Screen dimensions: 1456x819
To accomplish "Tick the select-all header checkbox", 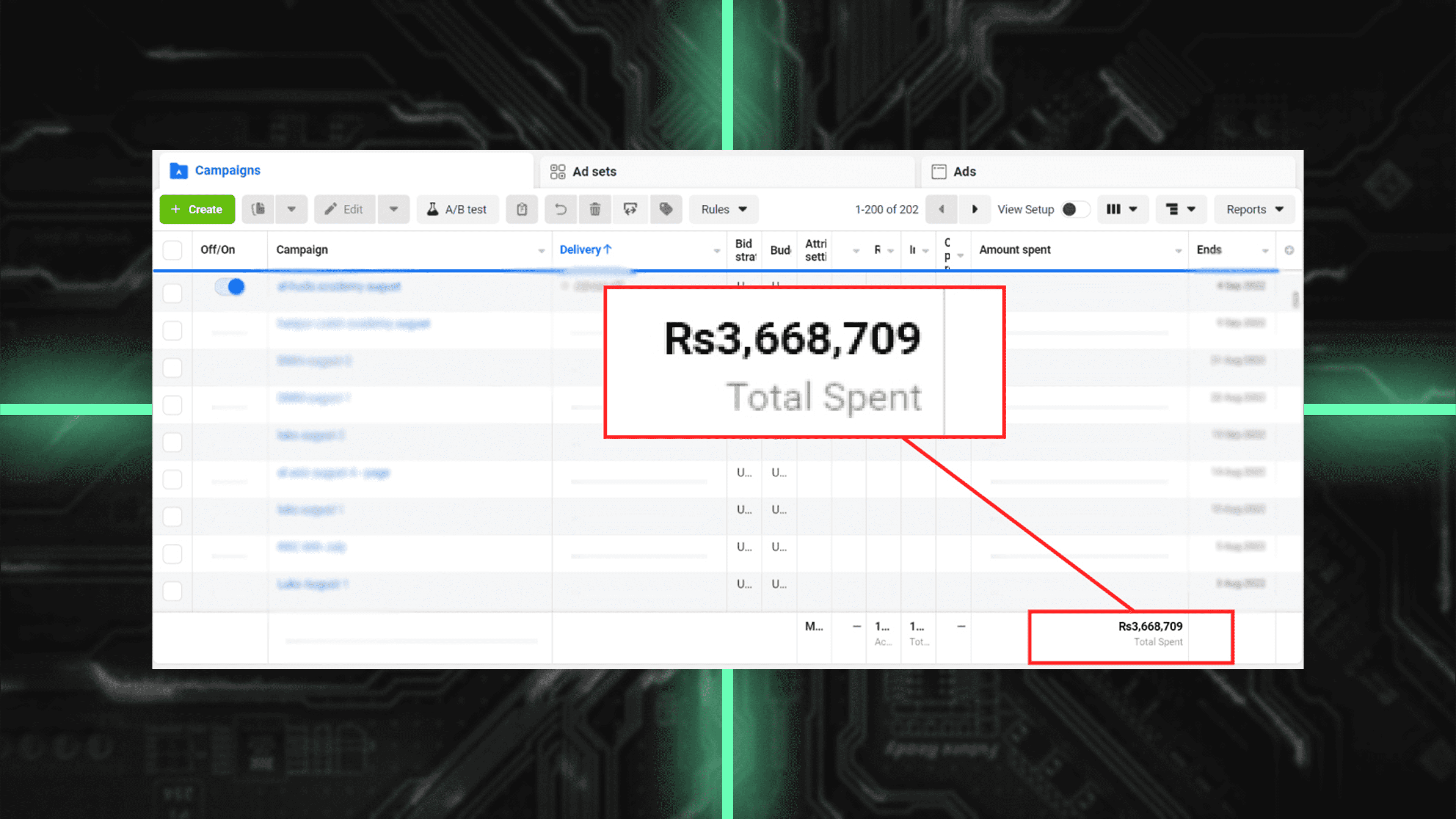I will click(173, 250).
